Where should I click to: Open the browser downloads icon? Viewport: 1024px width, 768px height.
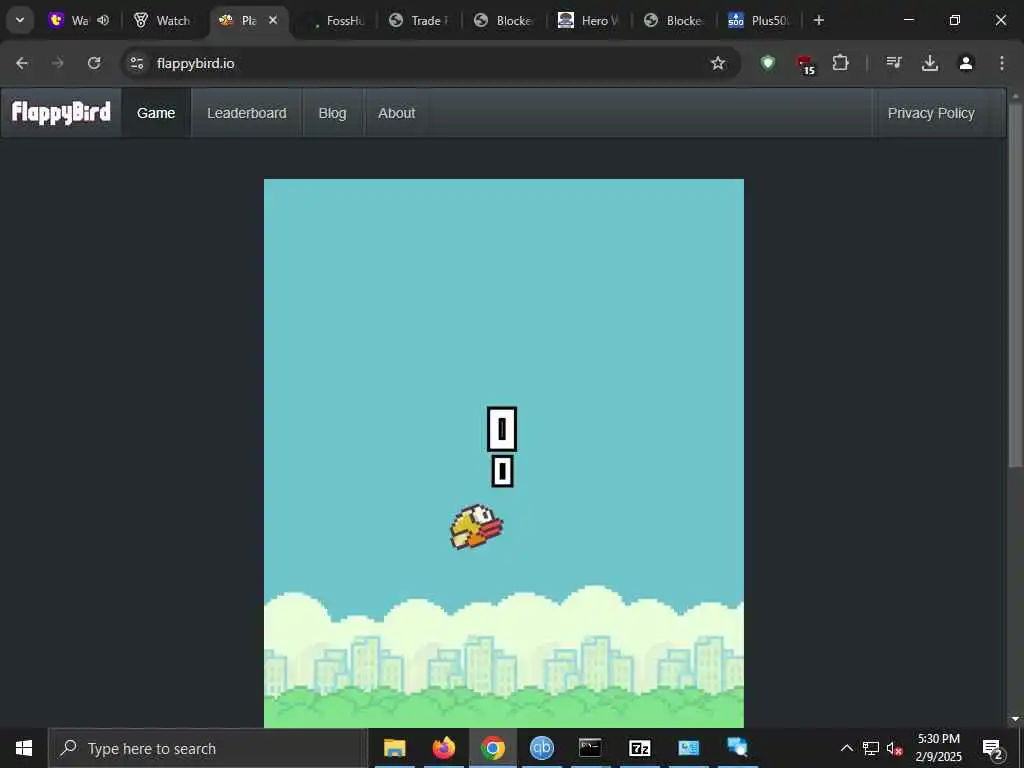[929, 63]
